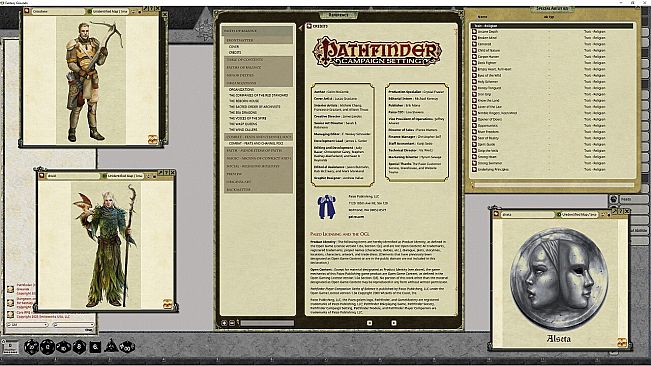651x366 pixels.
Task: Open Combat - Feats and Channel Foci entry
Action: click(256, 144)
